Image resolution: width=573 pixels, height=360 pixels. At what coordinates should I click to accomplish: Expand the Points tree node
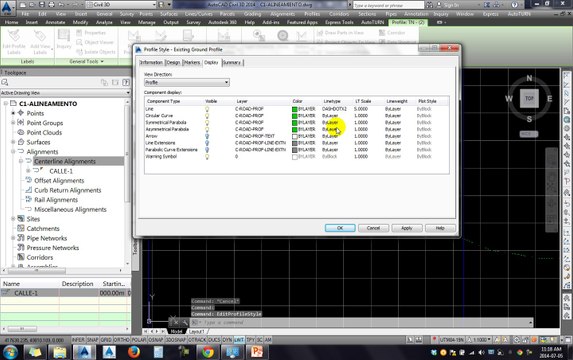(13, 113)
